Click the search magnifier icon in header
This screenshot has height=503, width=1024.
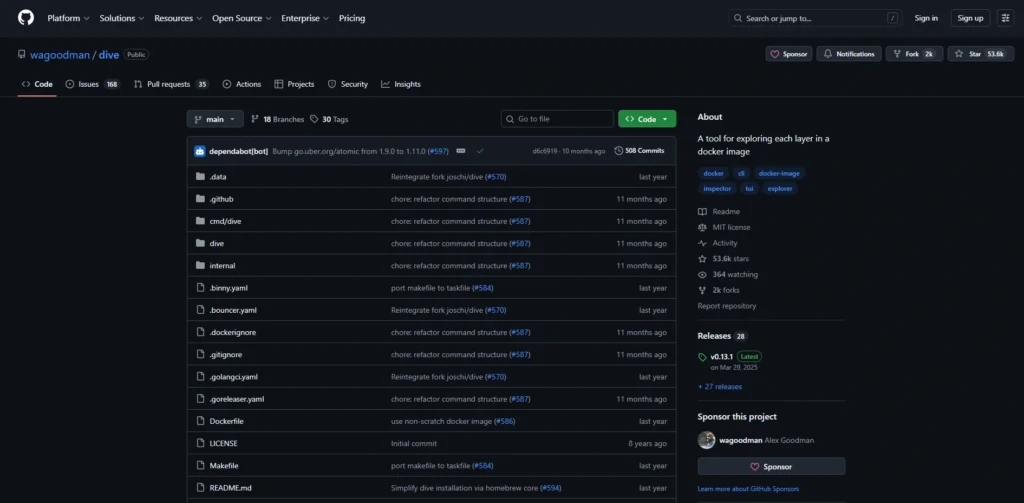tap(737, 18)
